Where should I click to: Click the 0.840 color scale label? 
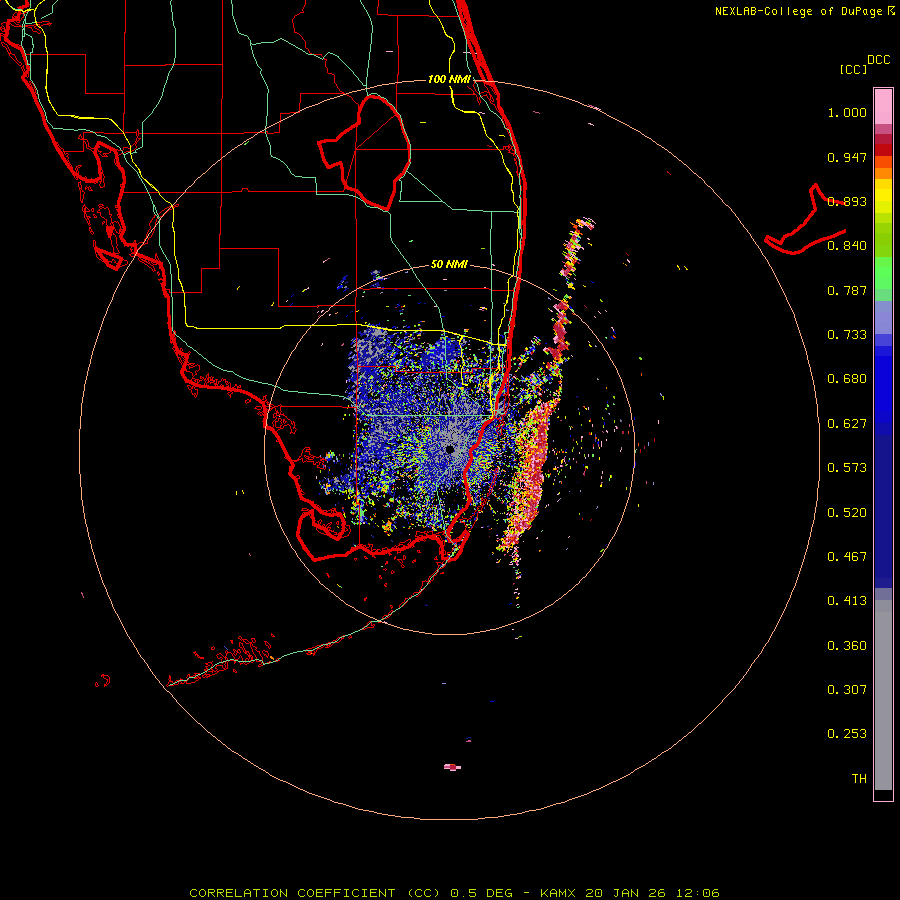click(847, 246)
